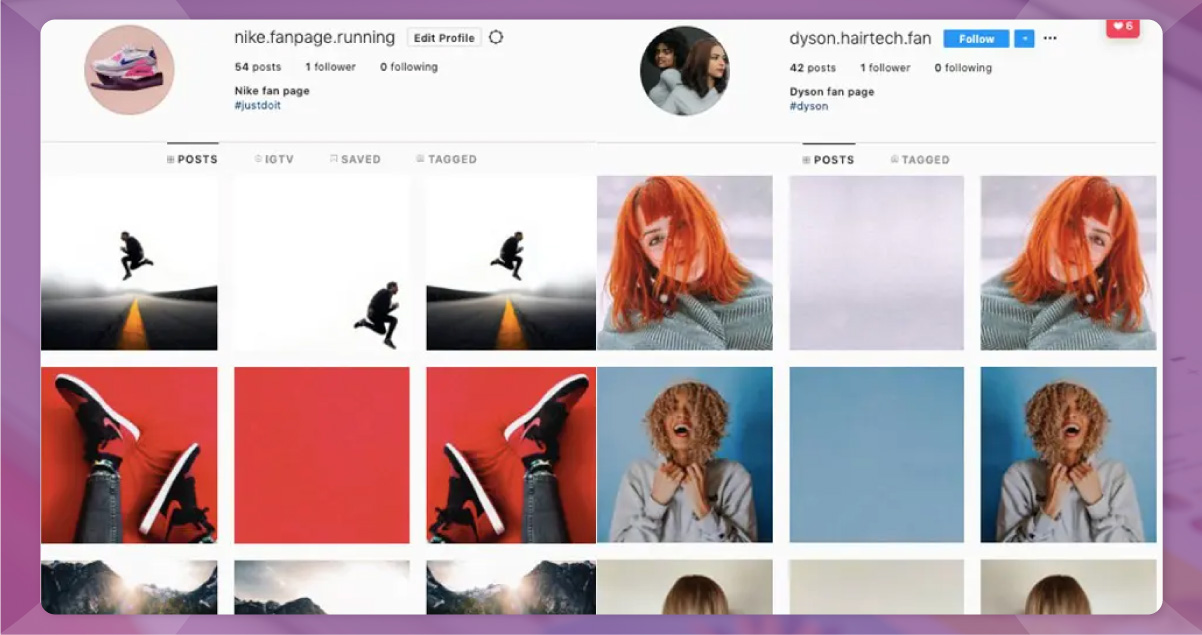The width and height of the screenshot is (1202, 635).
Task: View followers of nike.fanpage.running
Action: click(328, 66)
